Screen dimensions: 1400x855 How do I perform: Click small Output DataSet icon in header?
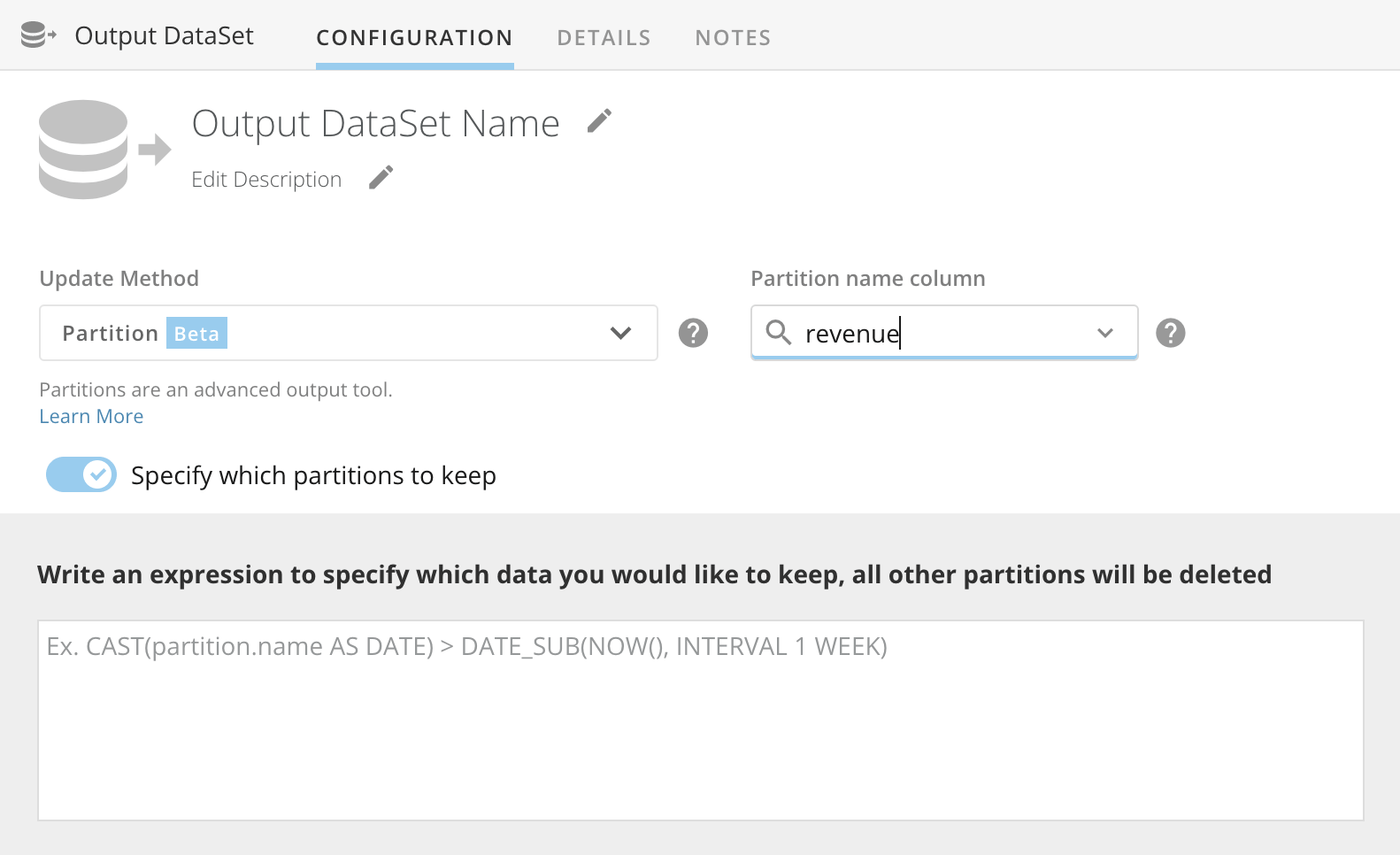pyautogui.click(x=38, y=35)
